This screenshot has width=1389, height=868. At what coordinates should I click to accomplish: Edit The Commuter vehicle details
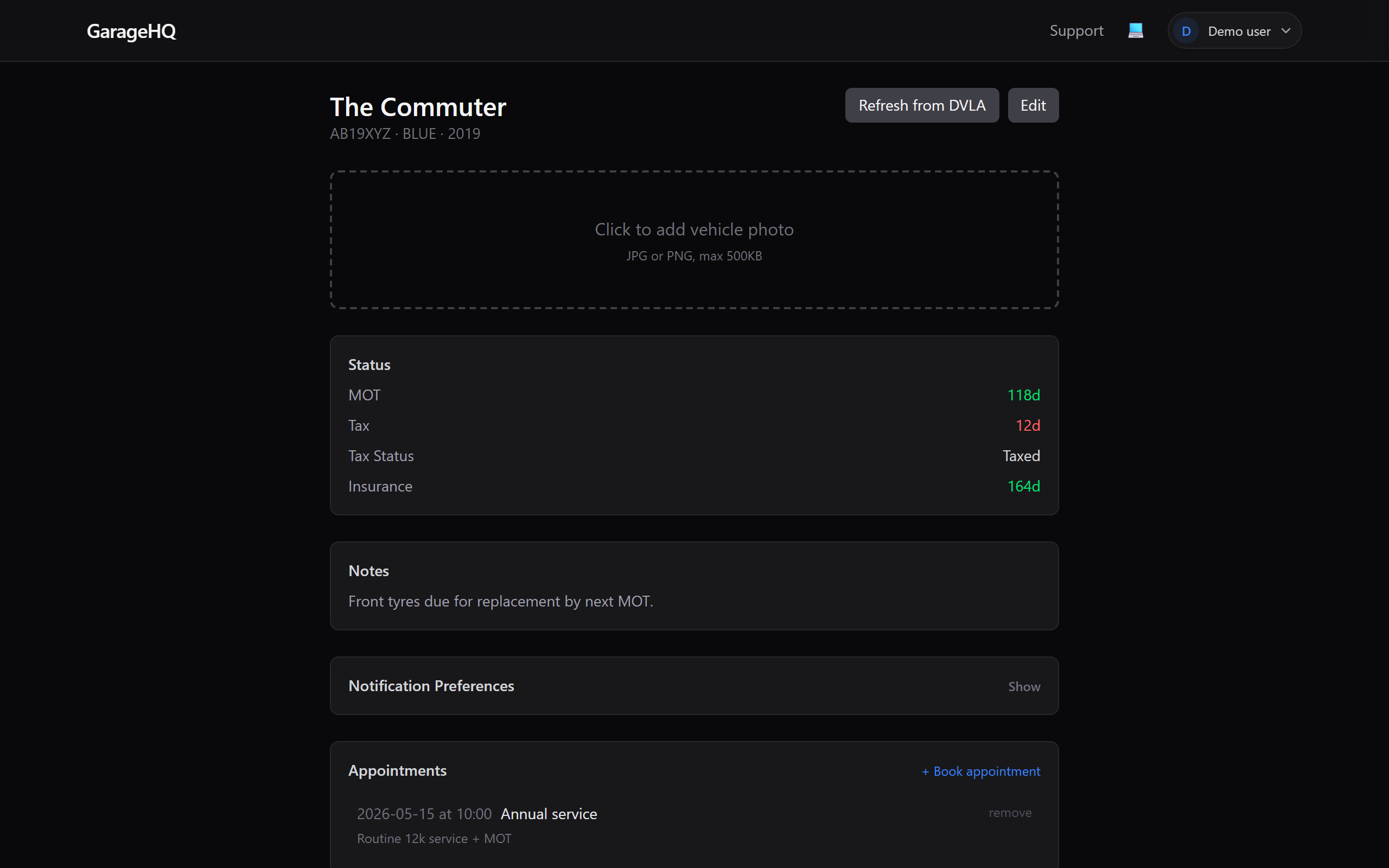pos(1033,105)
